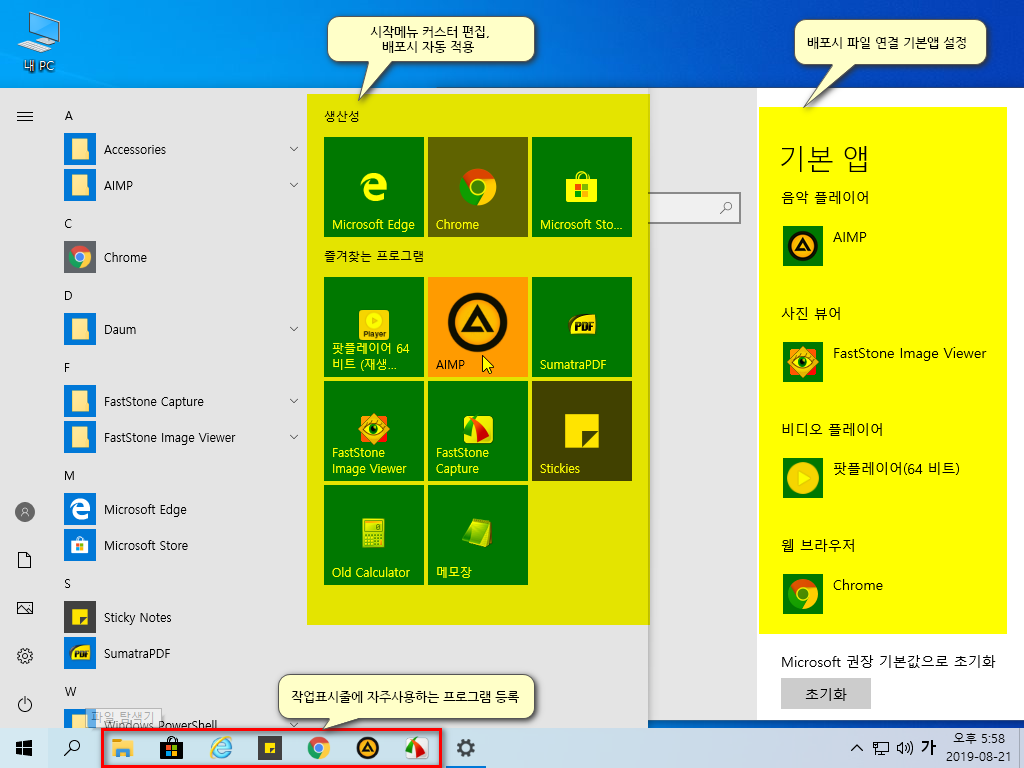1024x768 pixels.
Task: Open the Stickies tile
Action: (582, 431)
